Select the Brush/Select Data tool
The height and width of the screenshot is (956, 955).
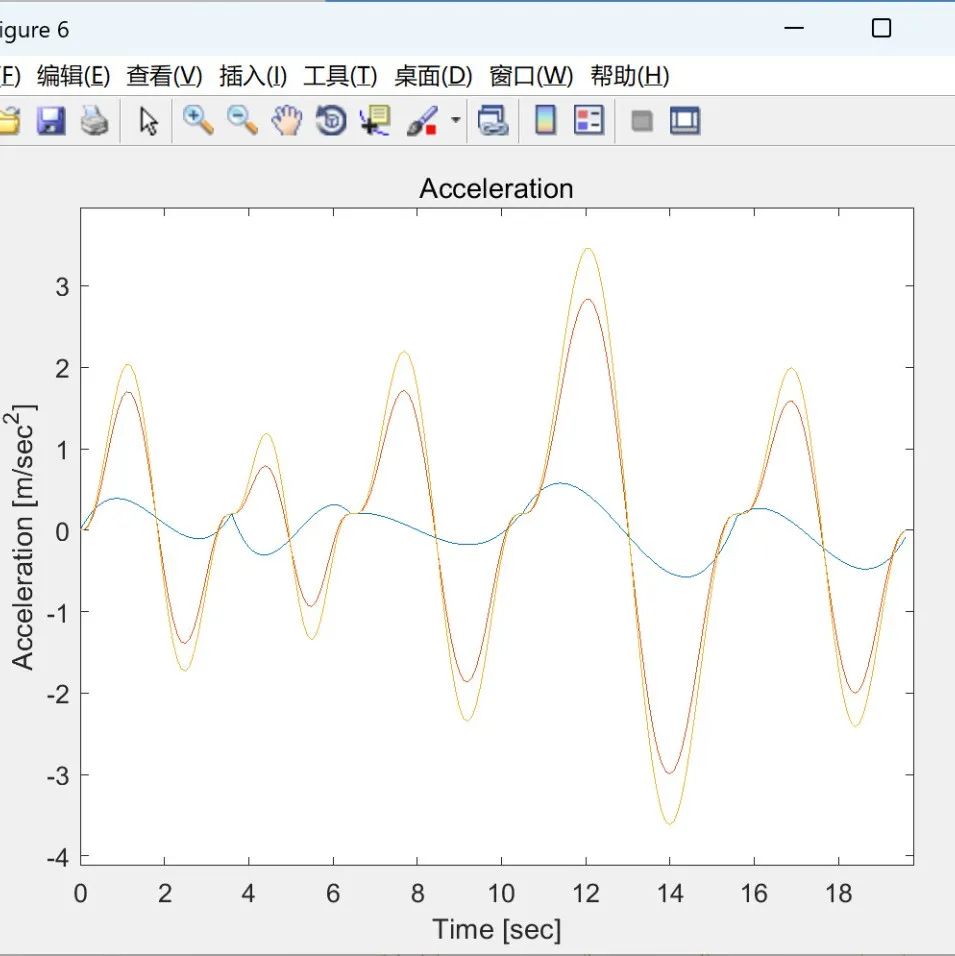[x=422, y=120]
